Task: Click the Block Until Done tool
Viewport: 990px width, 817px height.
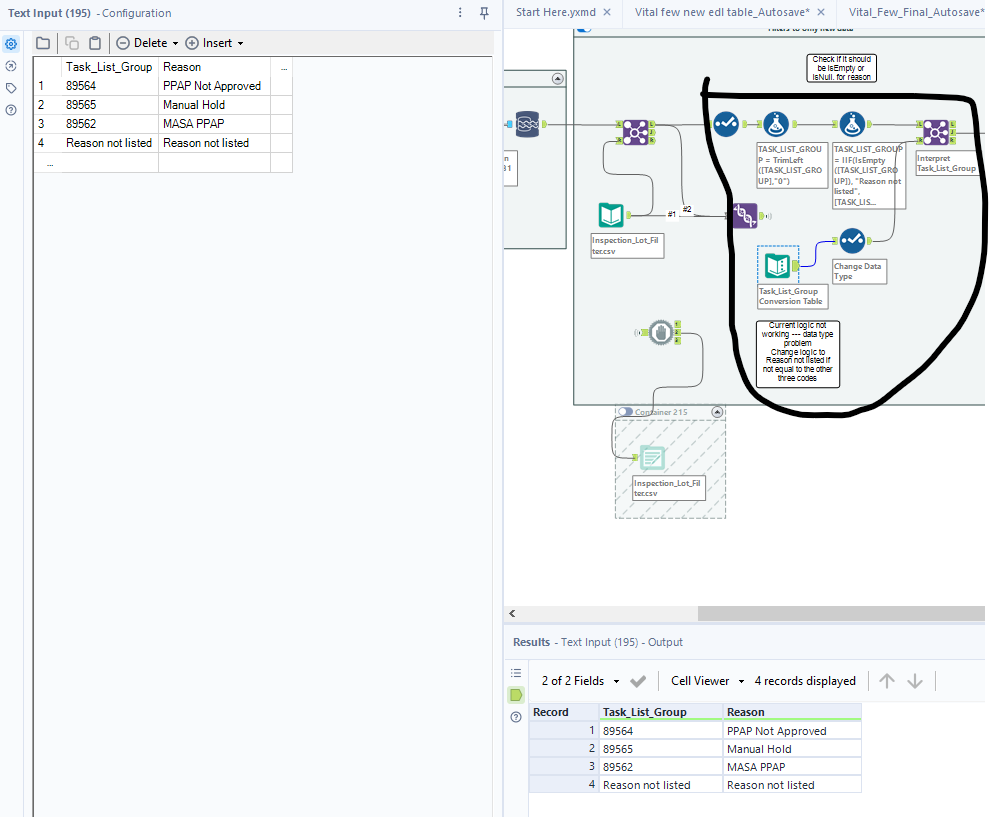Action: [659, 332]
